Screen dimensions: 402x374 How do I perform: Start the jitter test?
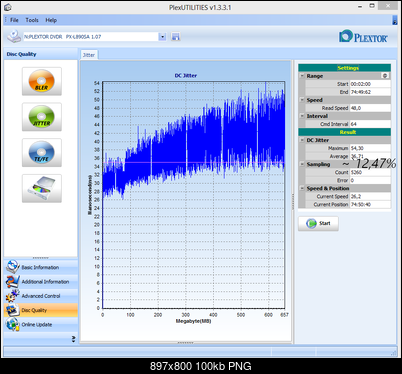pyautogui.click(x=318, y=223)
